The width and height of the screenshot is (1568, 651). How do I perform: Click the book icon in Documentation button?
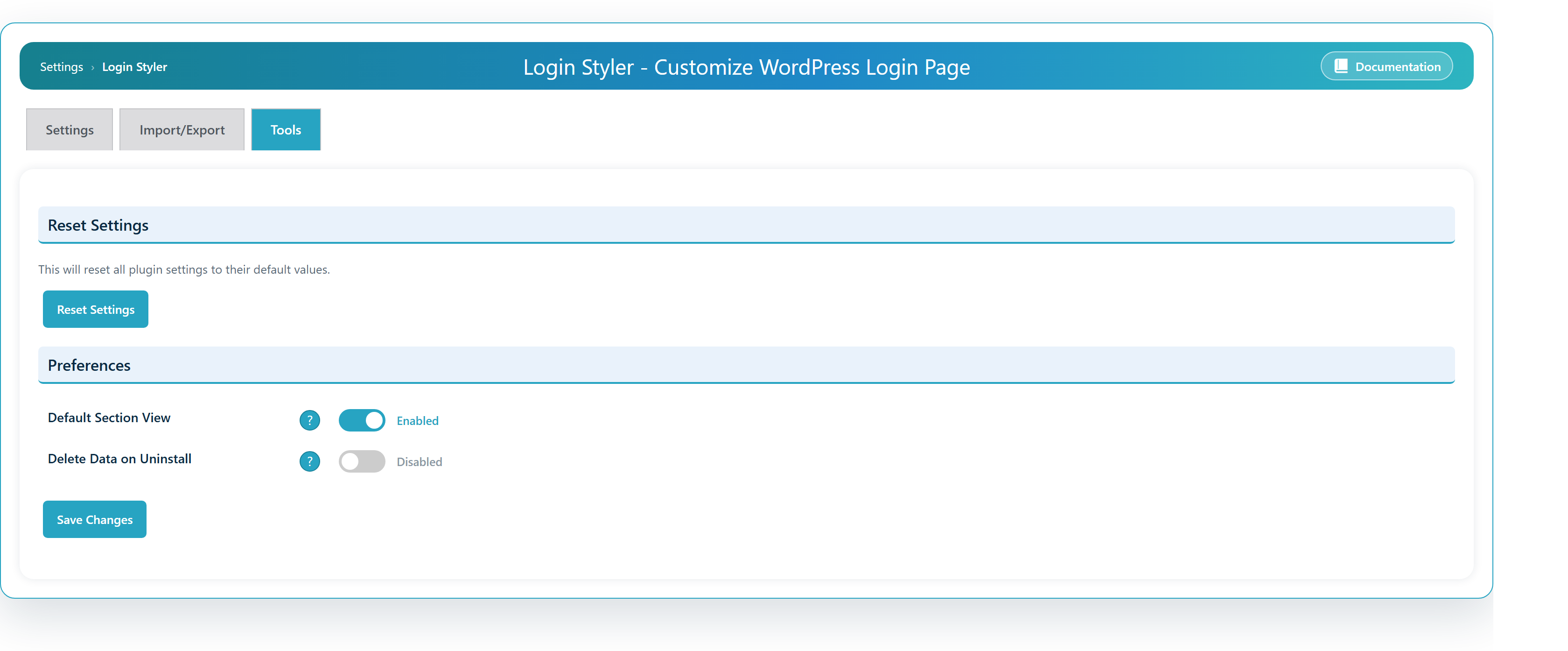point(1341,66)
